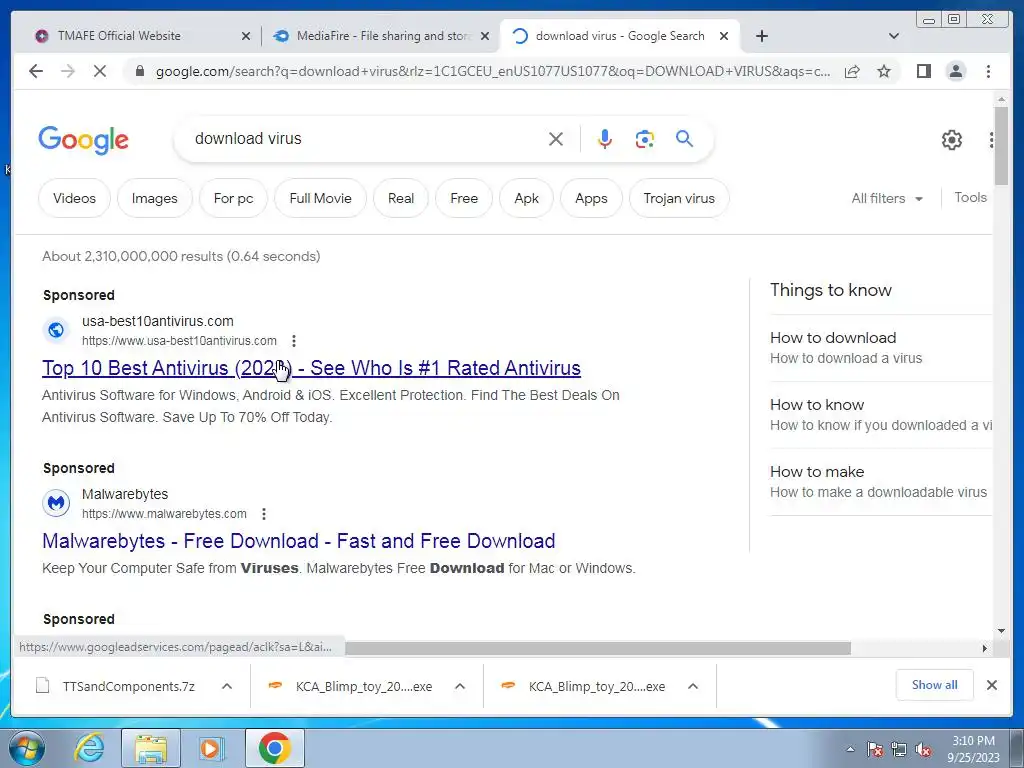Bookmark this page with the star

coord(884,71)
